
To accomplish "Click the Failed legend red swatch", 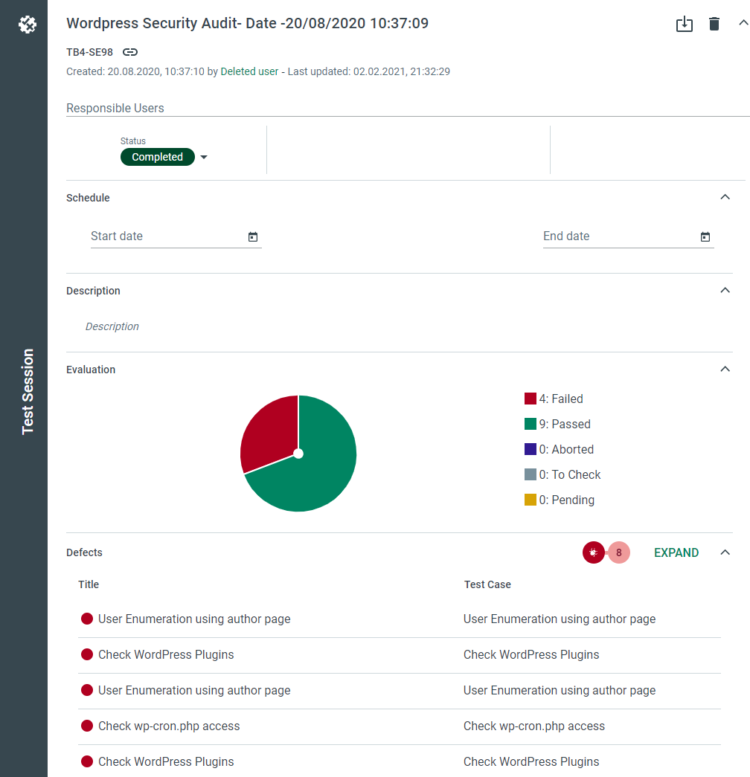I will tap(530, 398).
